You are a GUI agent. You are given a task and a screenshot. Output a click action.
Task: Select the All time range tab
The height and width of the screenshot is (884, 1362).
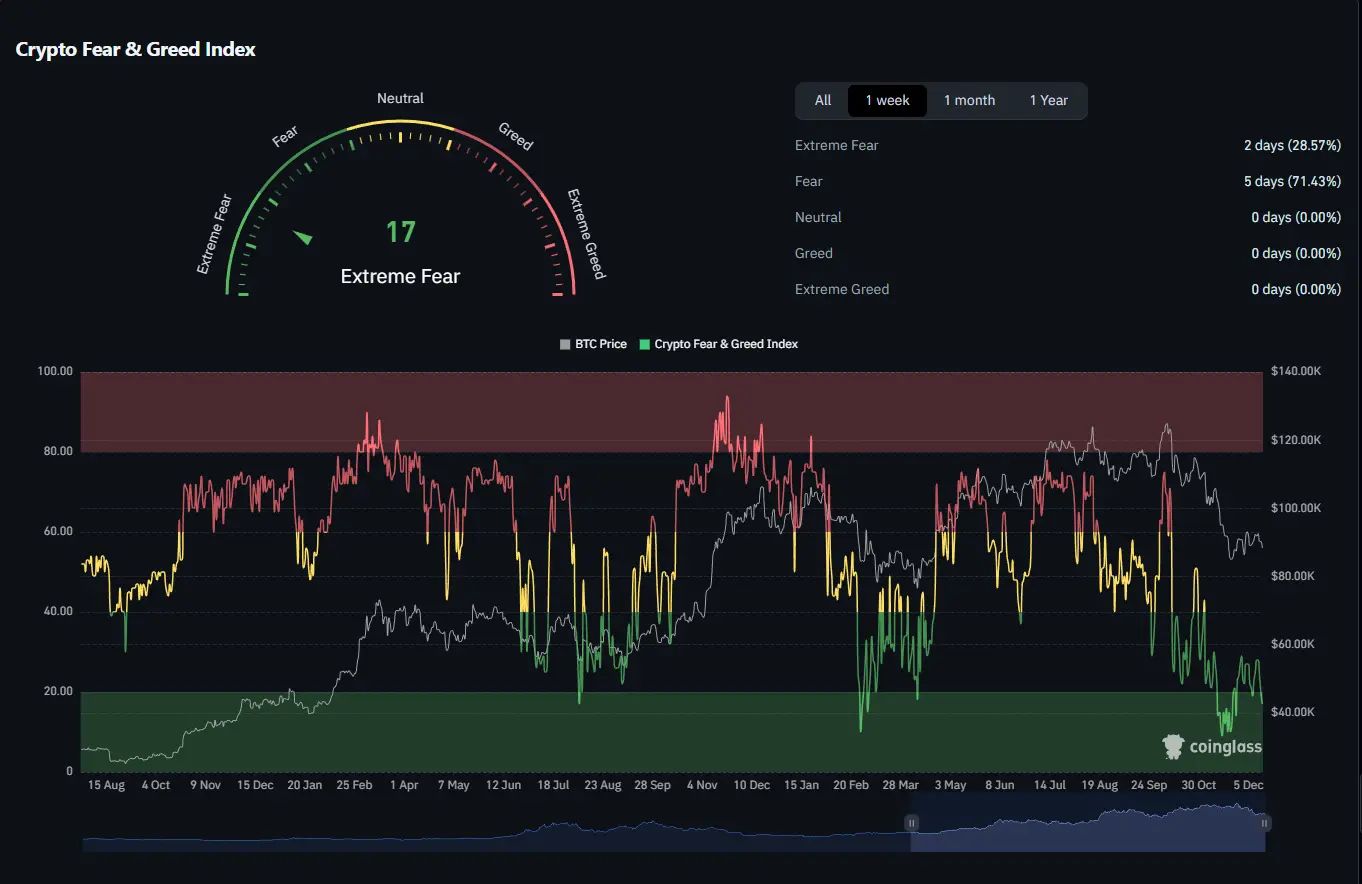click(x=822, y=100)
